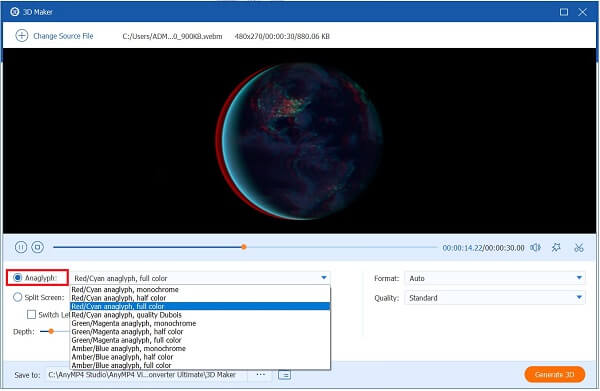Click the pin/snapshot star icon
Screen dimensions: 600x391
(x=556, y=248)
